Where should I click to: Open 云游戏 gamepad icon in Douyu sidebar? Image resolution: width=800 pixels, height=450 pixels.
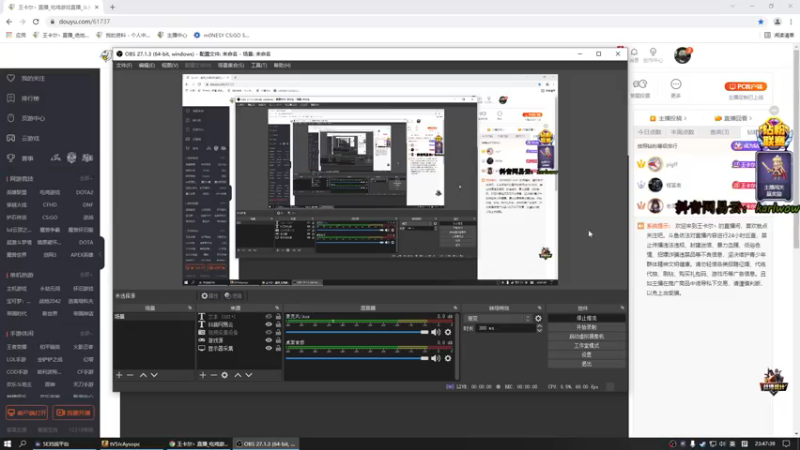click(x=11, y=138)
